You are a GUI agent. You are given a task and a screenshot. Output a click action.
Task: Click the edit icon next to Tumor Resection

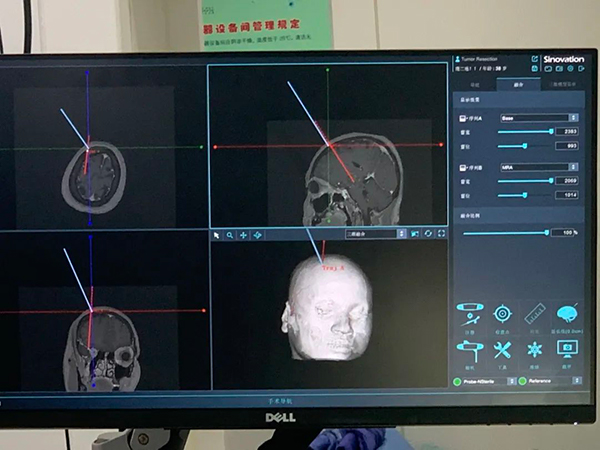pyautogui.click(x=535, y=59)
